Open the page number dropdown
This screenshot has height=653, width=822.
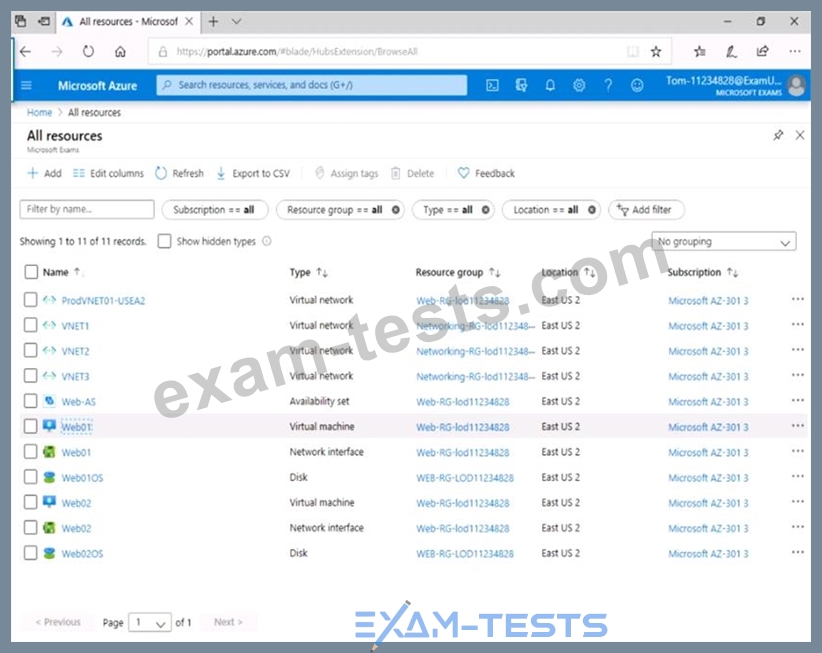click(x=150, y=622)
